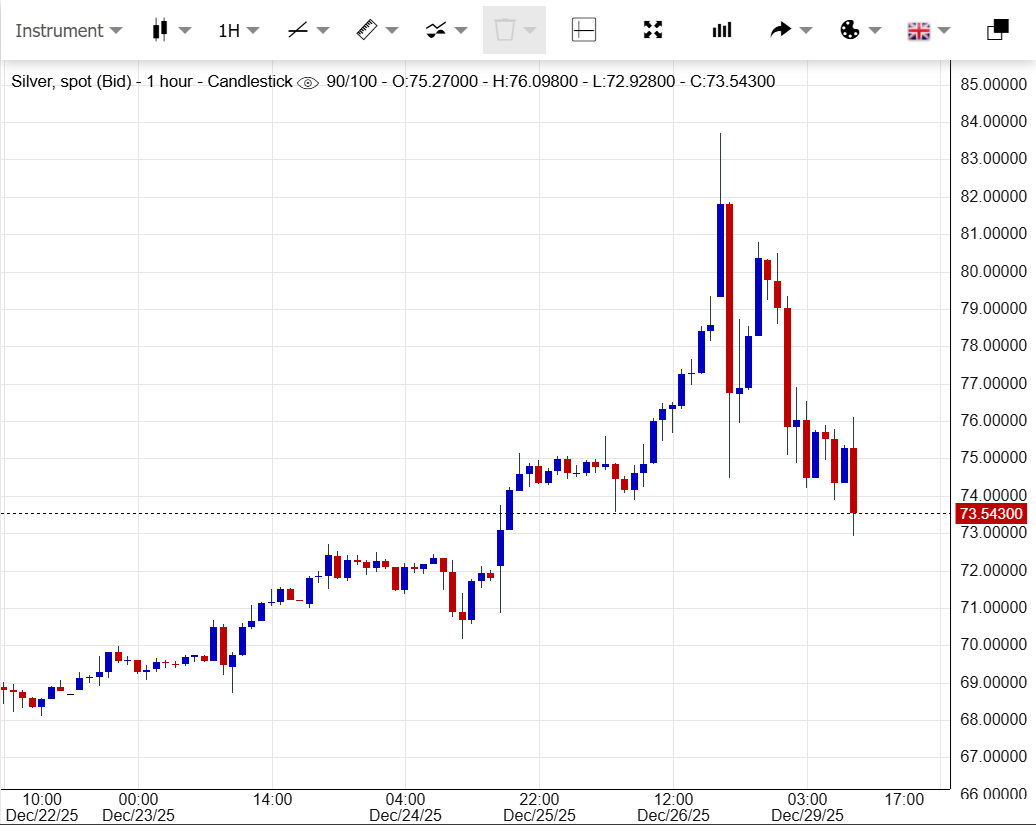1036x825 pixels.
Task: Click the trash delete drawings icon
Action: coord(505,30)
